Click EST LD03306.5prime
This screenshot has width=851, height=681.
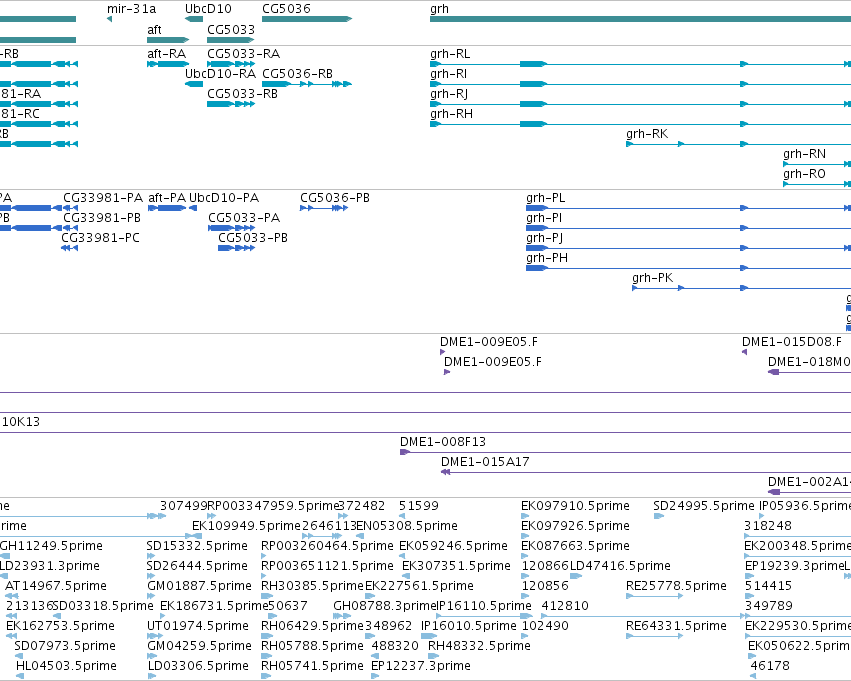pos(198,667)
